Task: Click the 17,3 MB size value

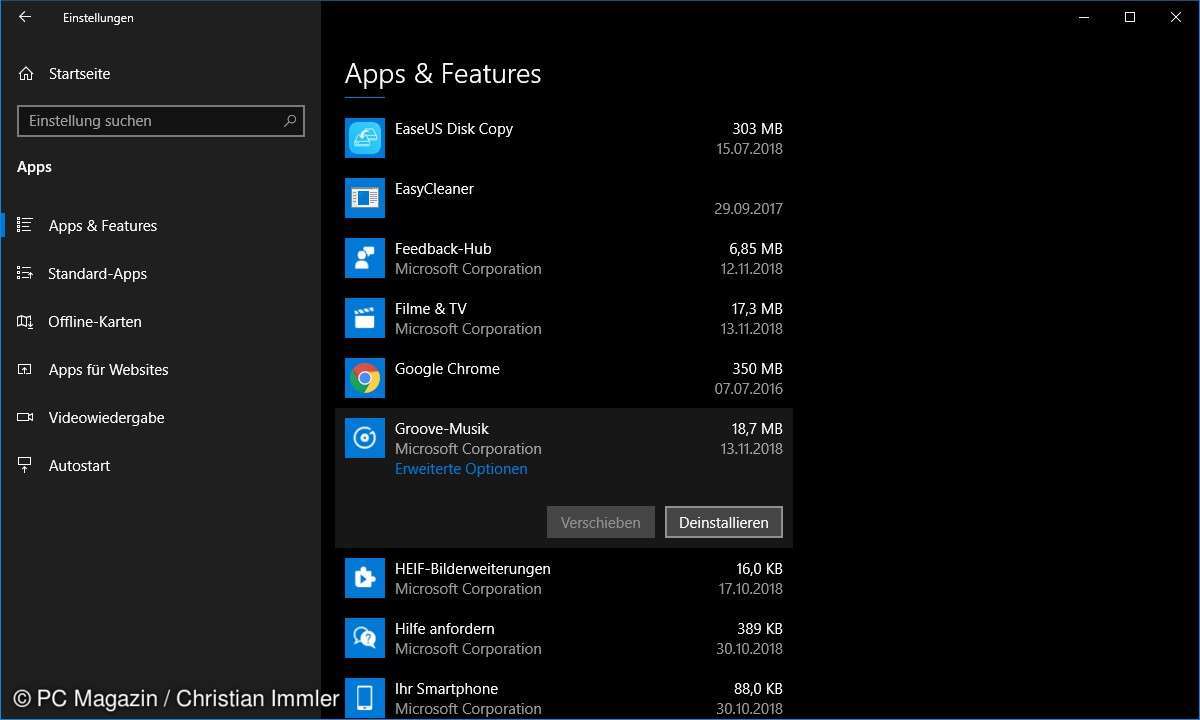Action: [x=756, y=308]
